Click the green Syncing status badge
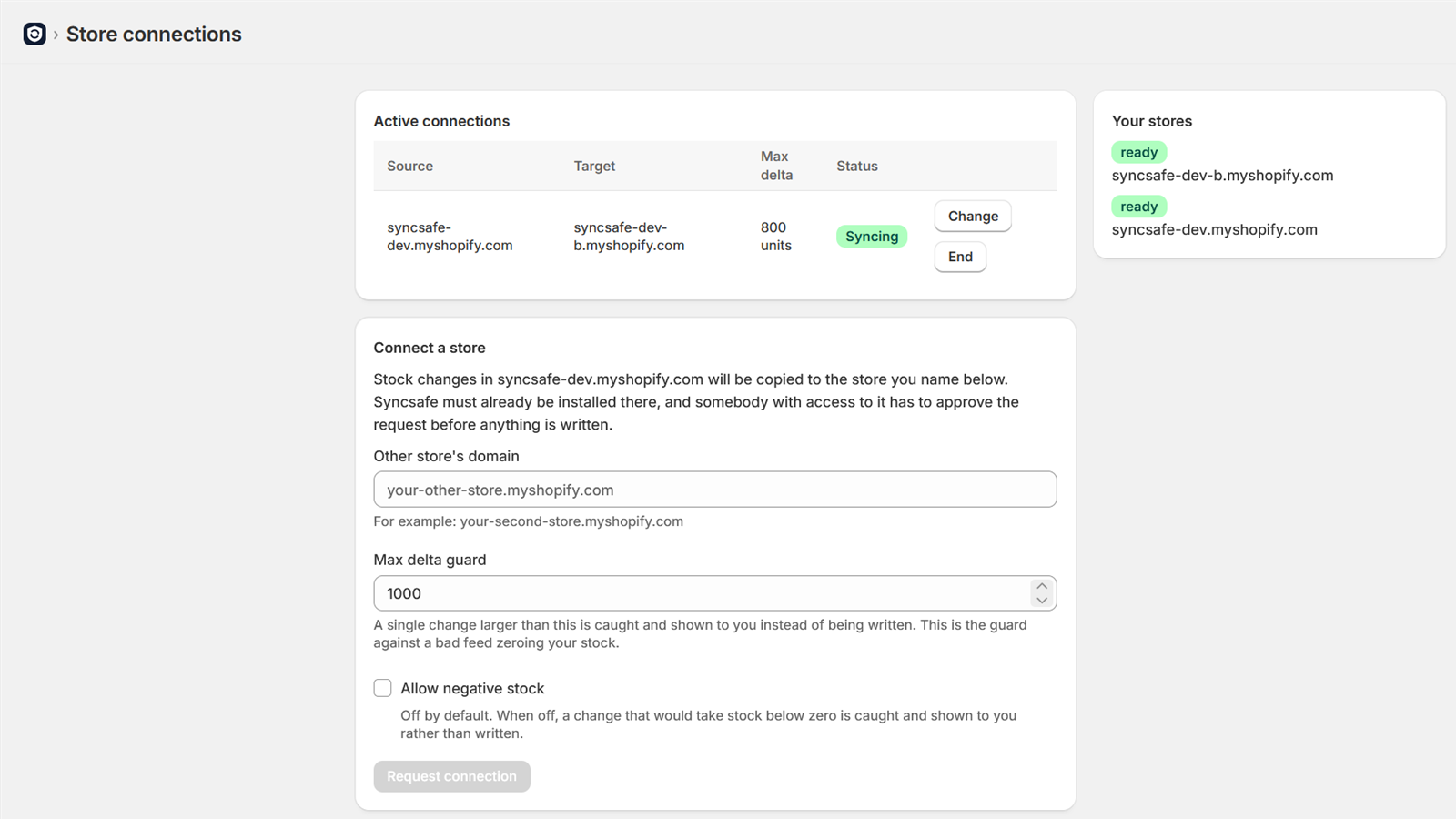Screen dimensions: 1456x819 pyautogui.click(x=872, y=237)
